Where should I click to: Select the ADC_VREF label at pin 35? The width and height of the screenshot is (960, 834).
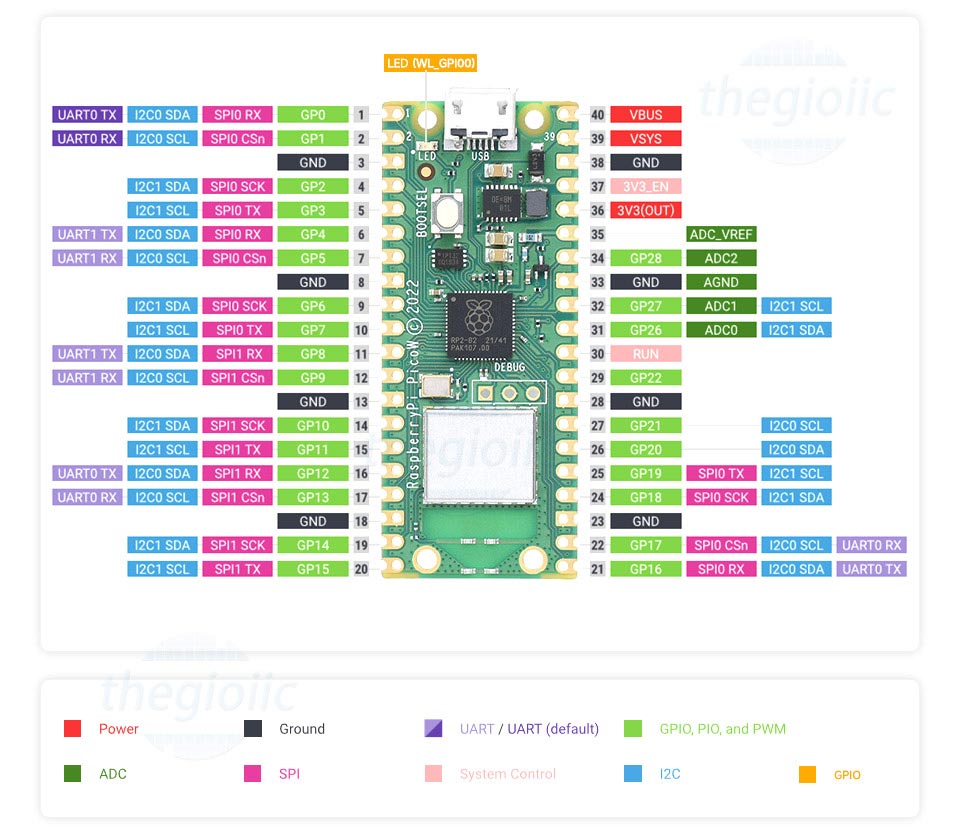(721, 234)
